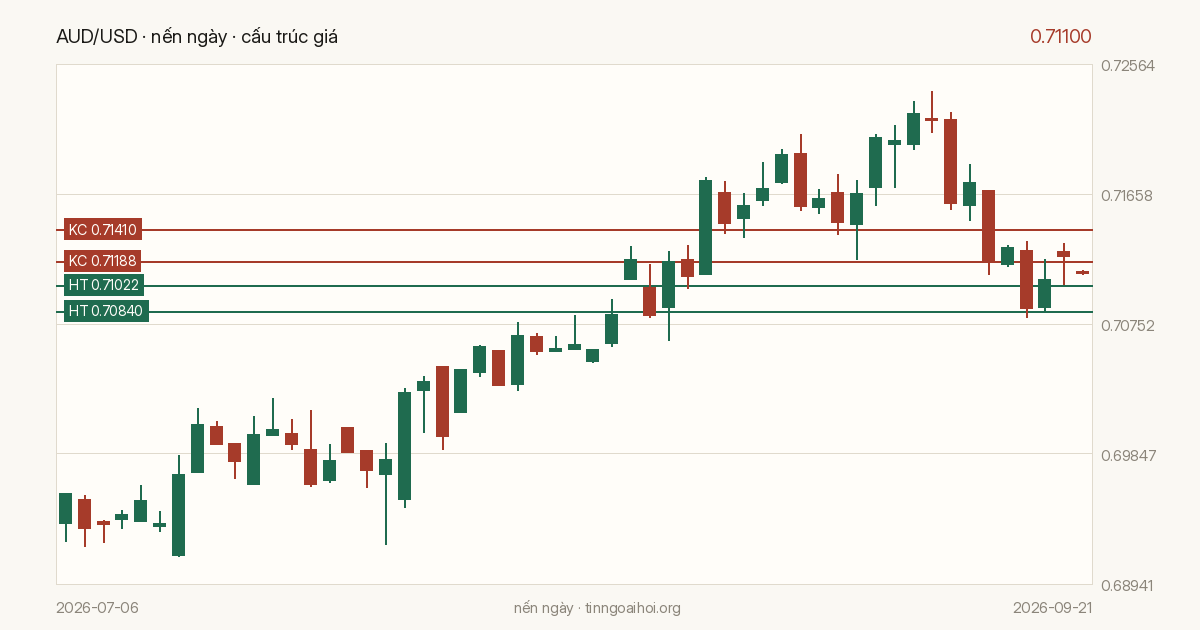Click the tall green breakout candle above KC 0.71188
Image resolution: width=1200 pixels, height=630 pixels.
tap(705, 227)
